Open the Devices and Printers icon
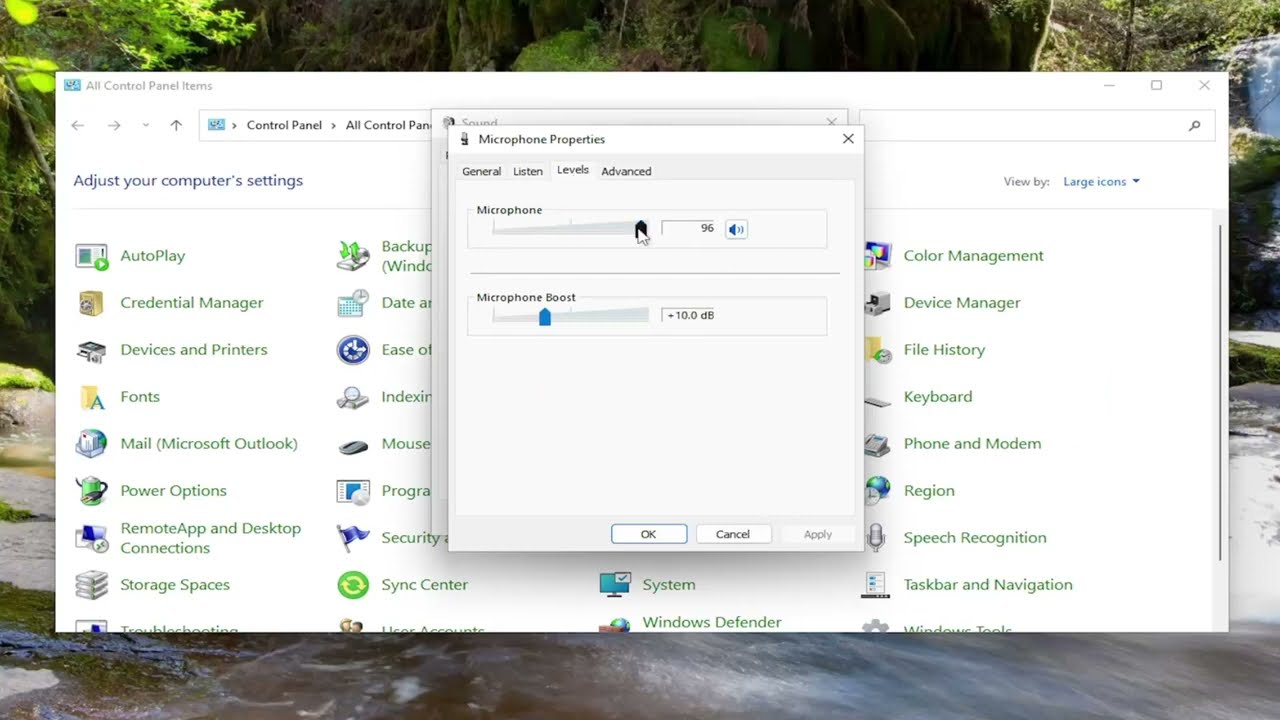Screen dimensions: 1280x720 (x=92, y=350)
